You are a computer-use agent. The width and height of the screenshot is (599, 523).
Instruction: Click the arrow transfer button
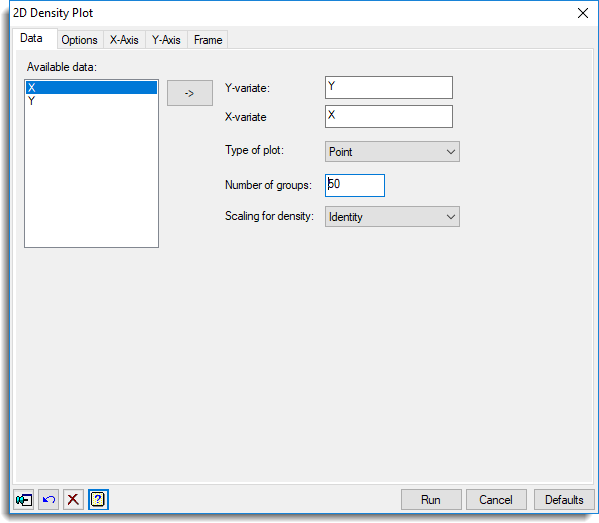click(x=190, y=93)
